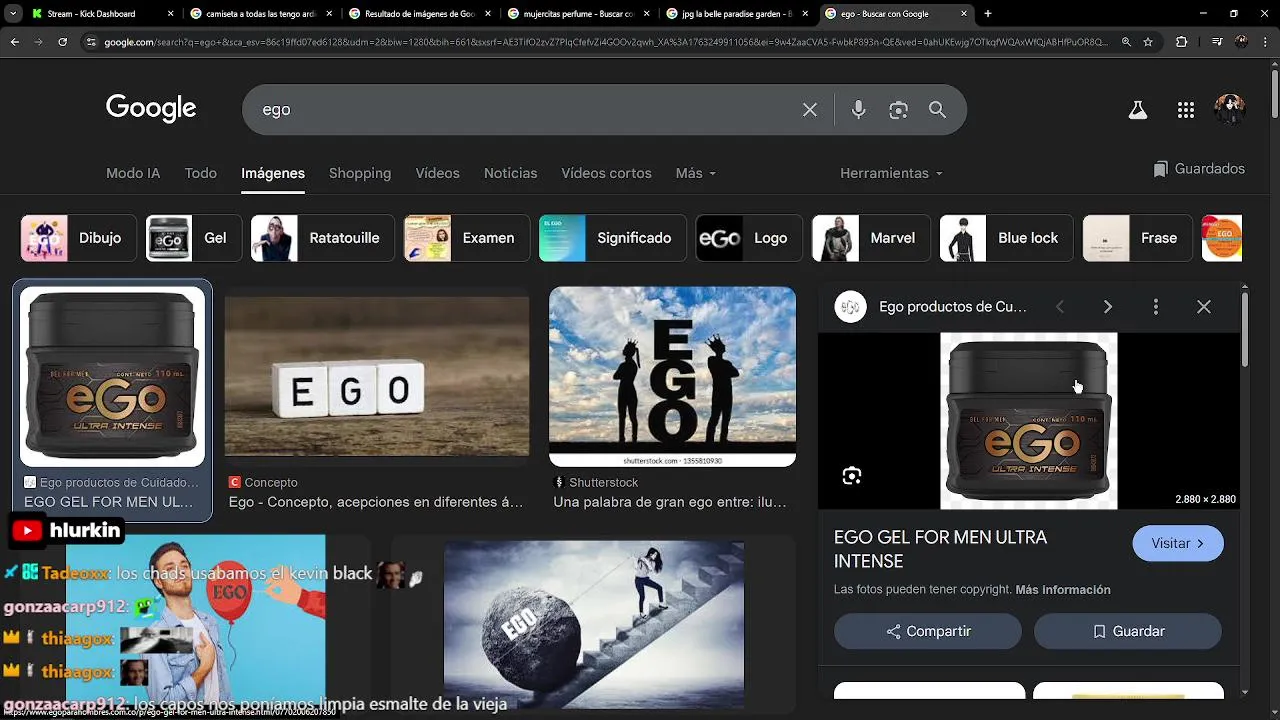This screenshot has width=1280, height=720.
Task: Switch to Modo IA tab
Action: point(133,173)
